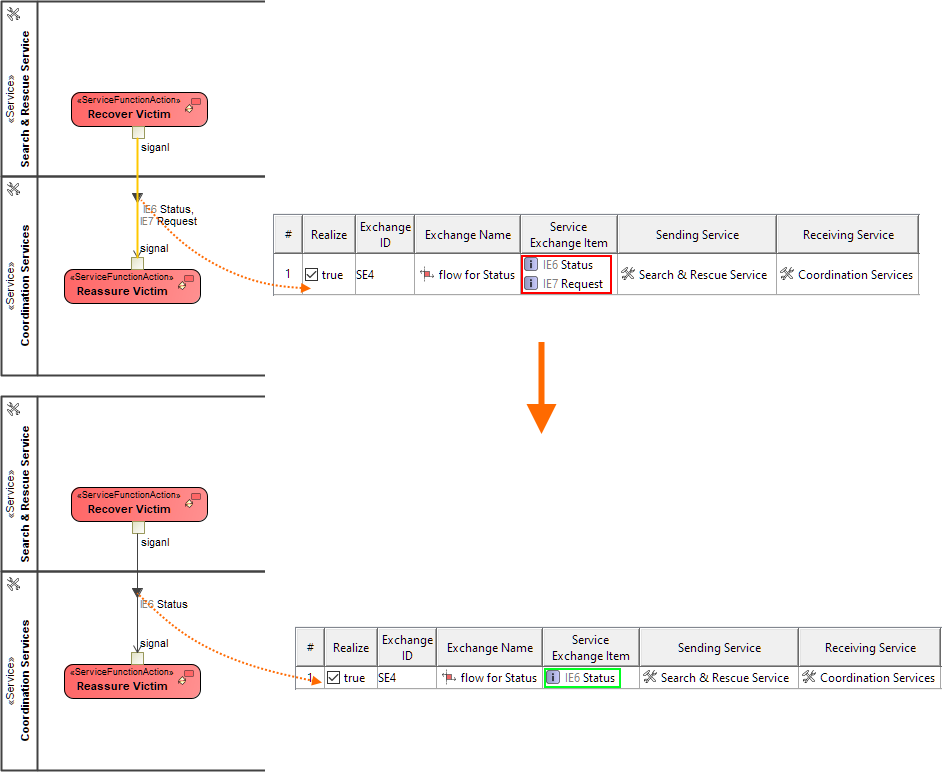Click the Coordination Services swimlane icon in the lower diagram
The height and width of the screenshot is (777, 944).
tap(13, 584)
